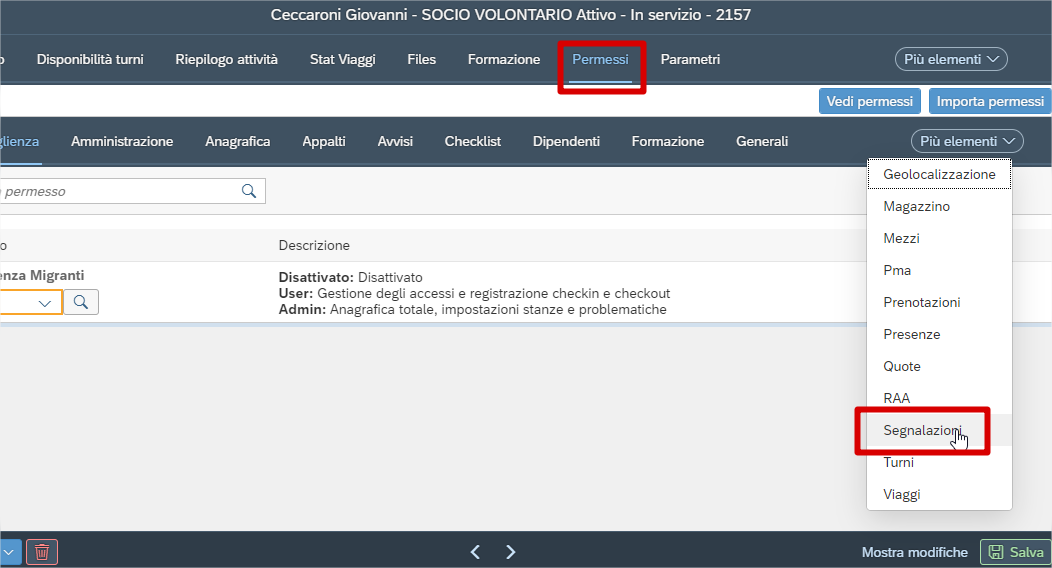The image size is (1052, 568).
Task: Go to previous record with left chevron
Action: (x=475, y=552)
